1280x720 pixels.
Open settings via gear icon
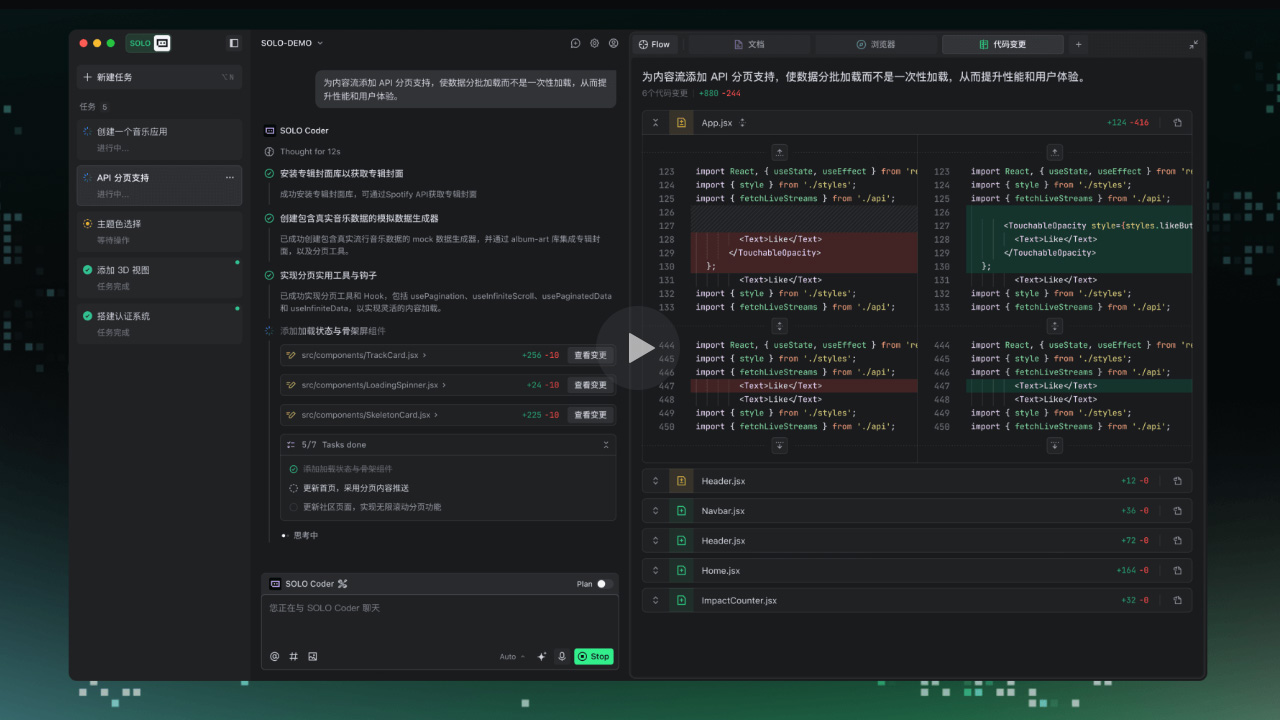coord(594,44)
